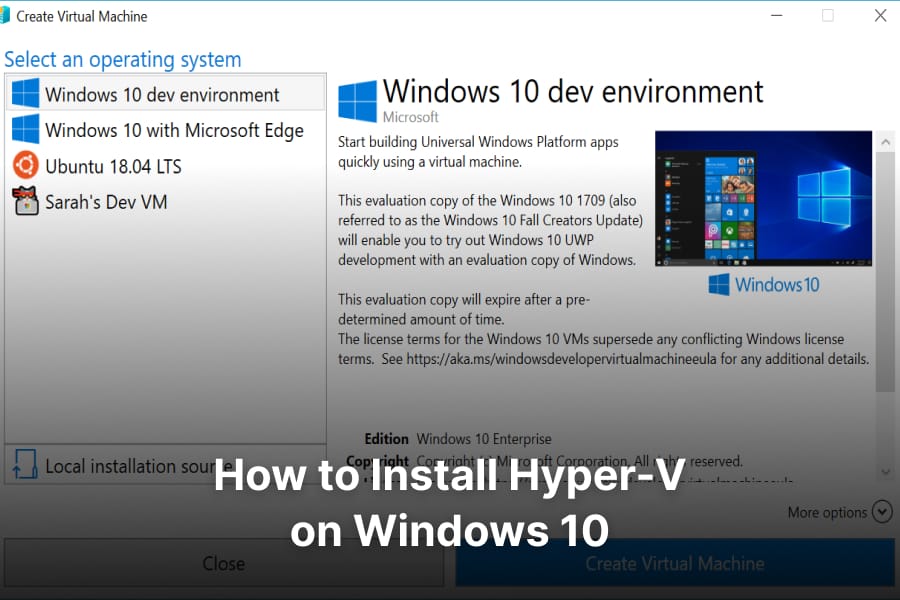
Task: Click the details pane scrollbar thumb
Action: click(x=886, y=272)
